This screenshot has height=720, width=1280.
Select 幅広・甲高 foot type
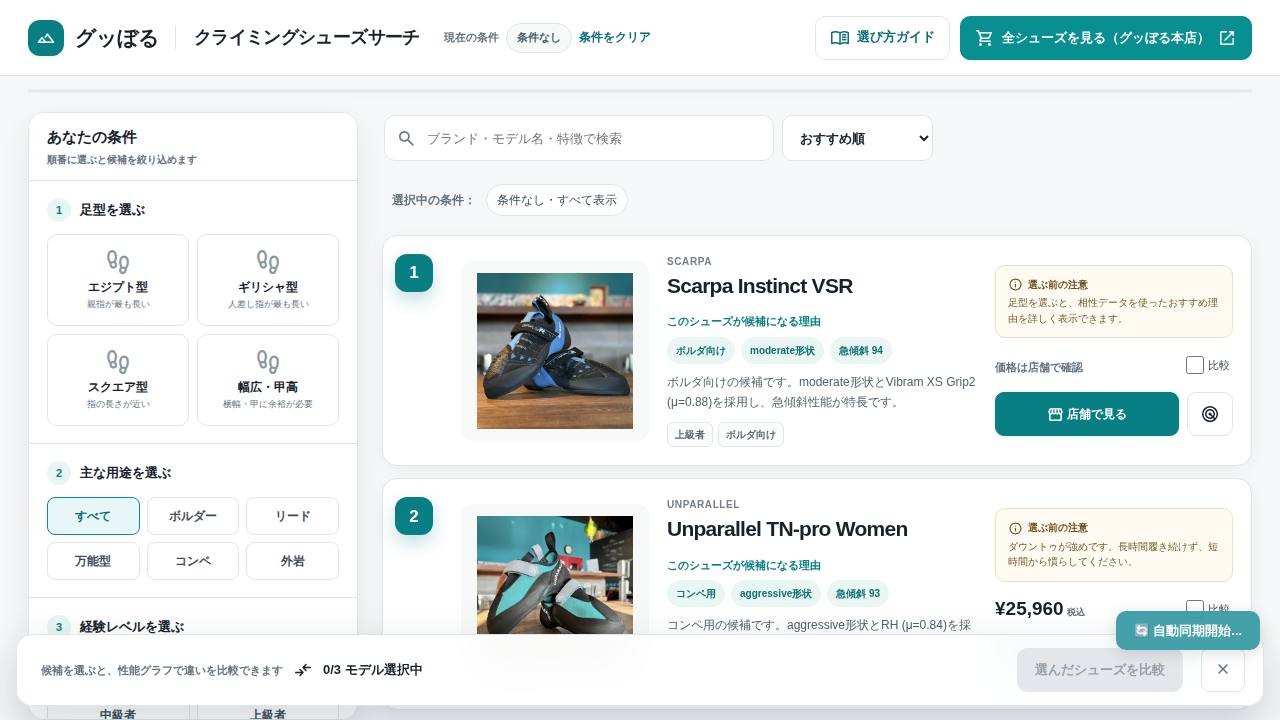[x=268, y=380]
